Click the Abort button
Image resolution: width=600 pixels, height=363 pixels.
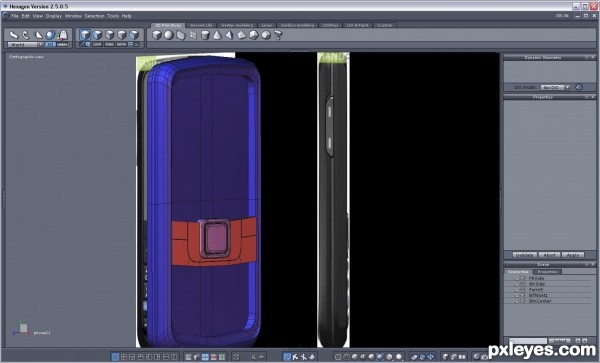coord(549,255)
